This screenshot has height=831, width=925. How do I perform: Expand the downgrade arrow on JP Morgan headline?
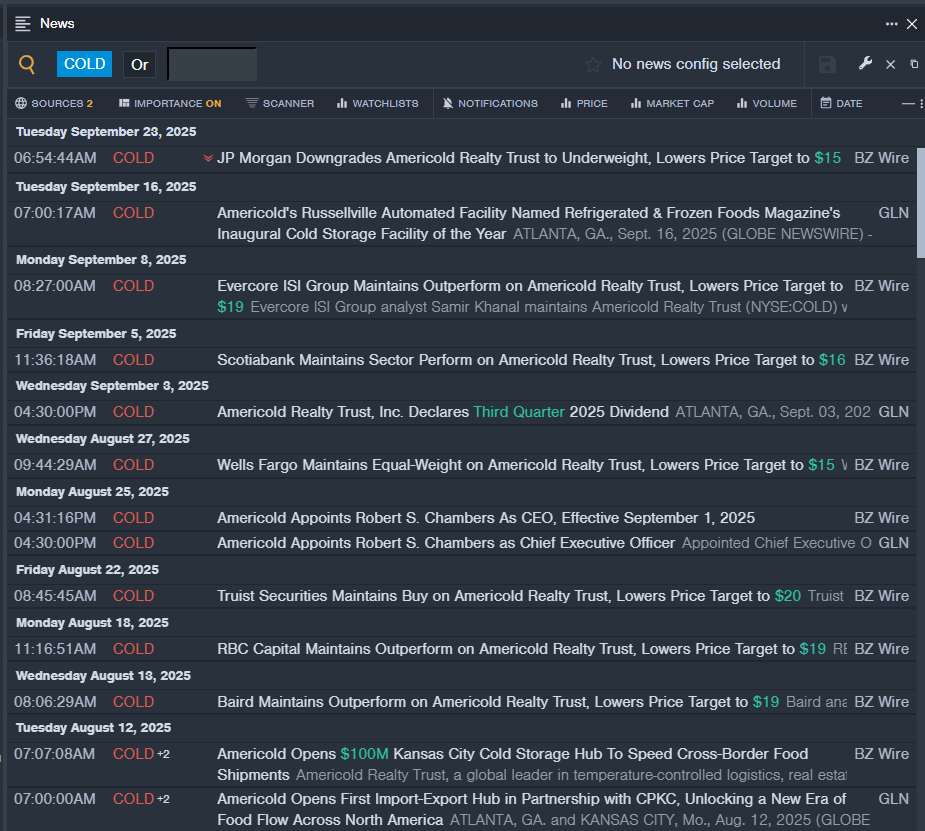(208, 158)
